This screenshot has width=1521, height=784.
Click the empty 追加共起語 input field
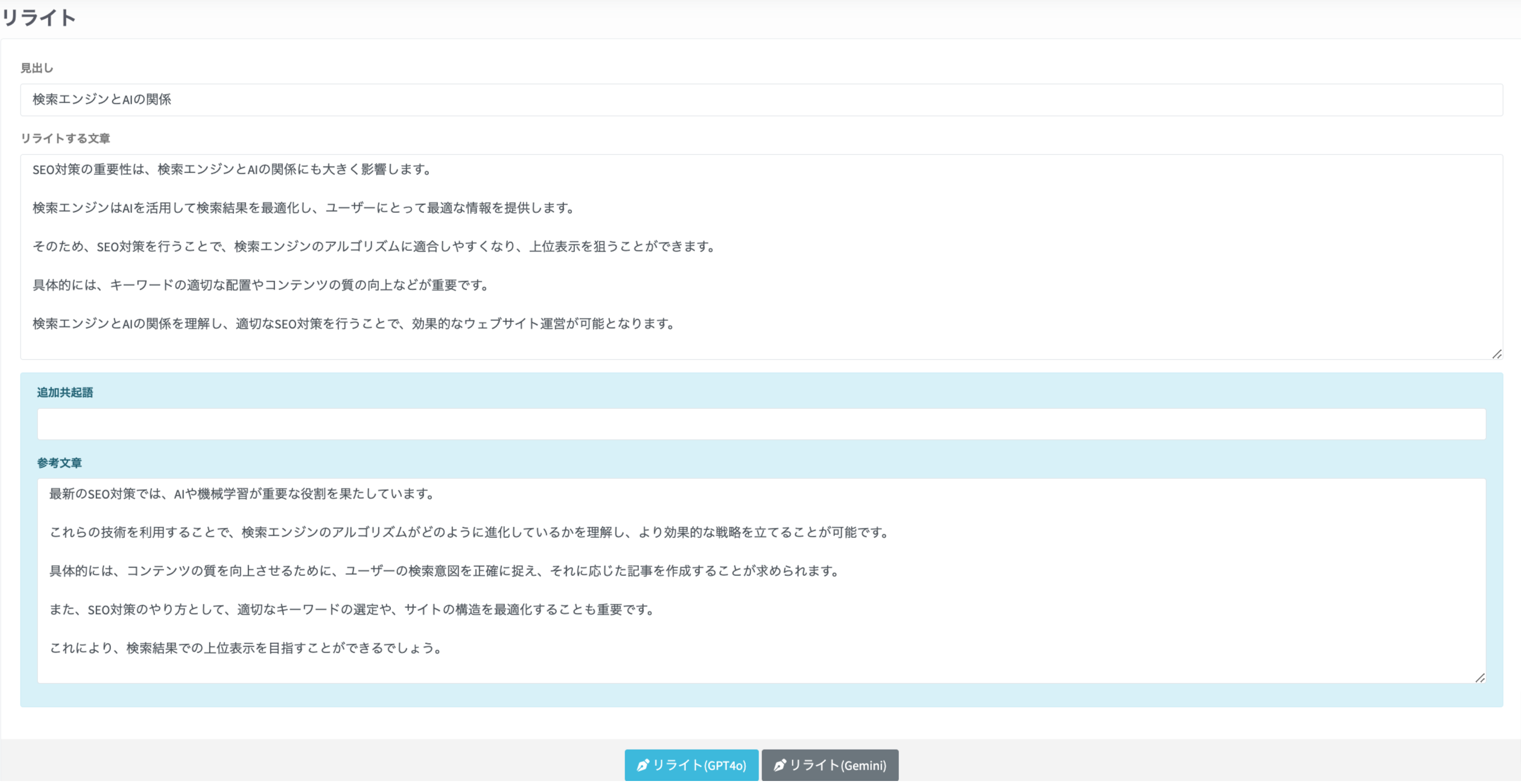[x=760, y=424]
